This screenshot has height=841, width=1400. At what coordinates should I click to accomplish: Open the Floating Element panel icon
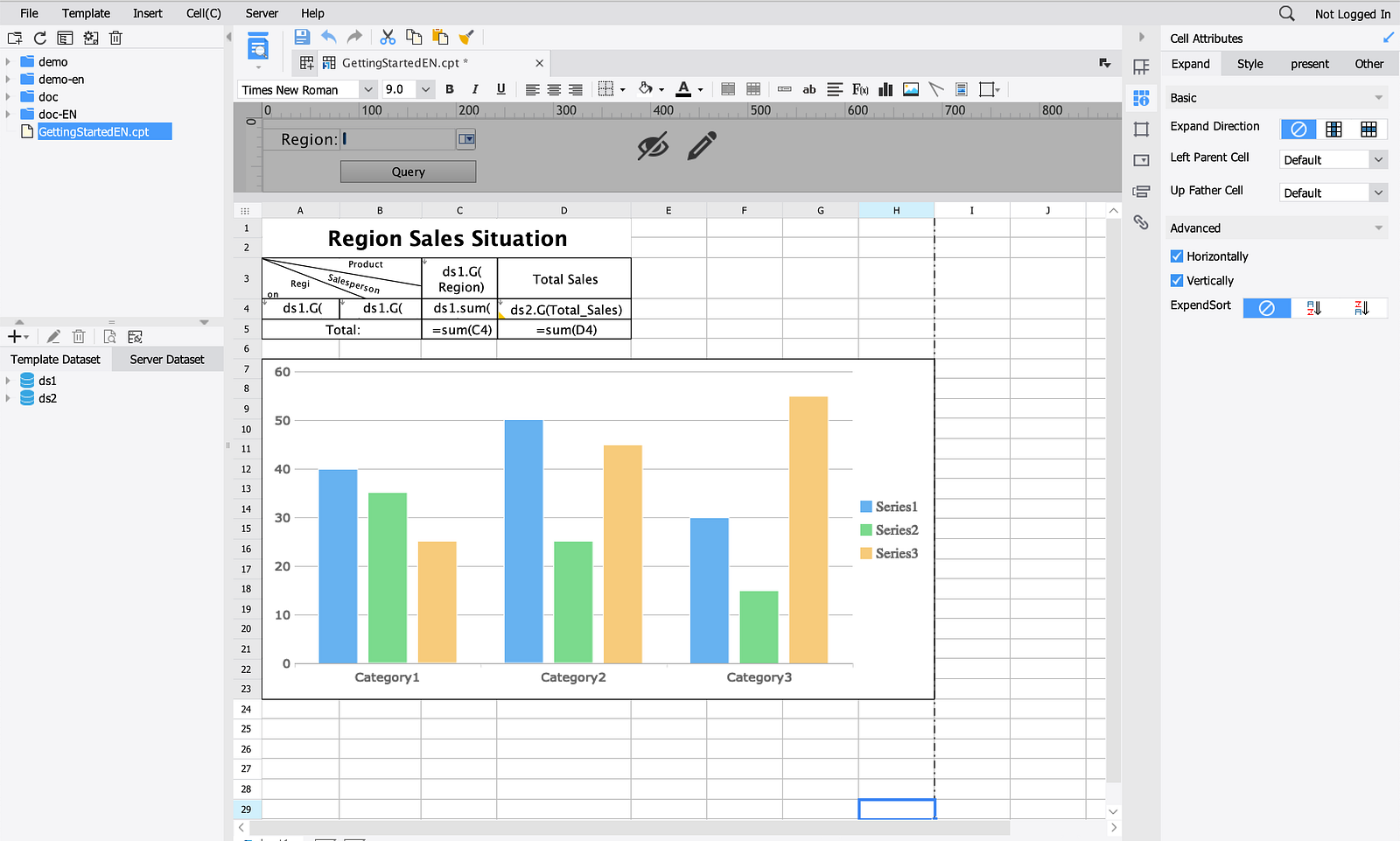[x=1141, y=130]
